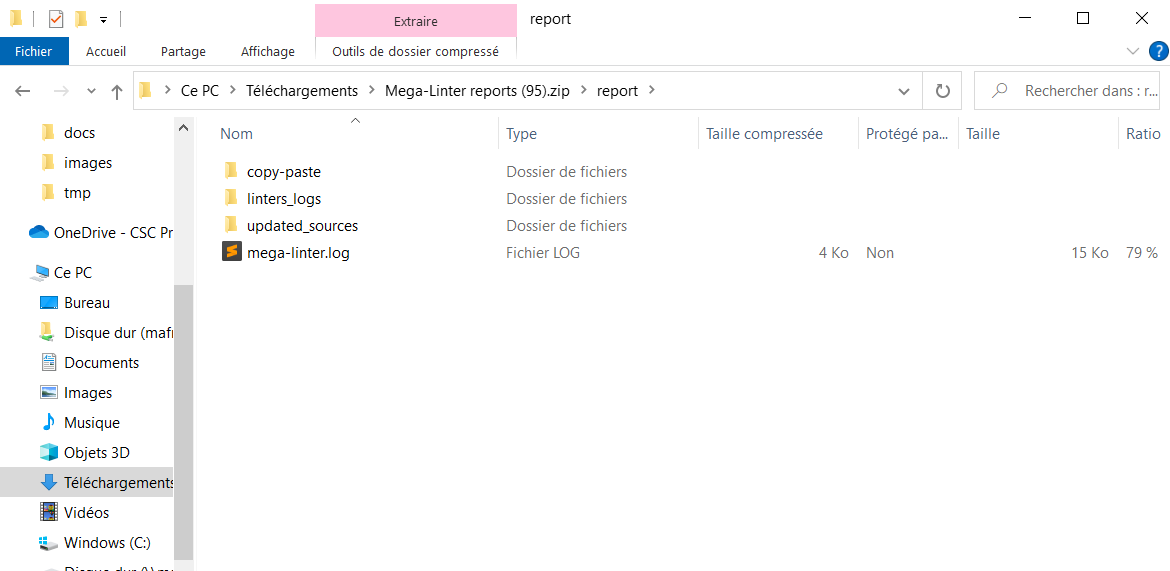Click the Objets 3D cube icon
This screenshot has height=571, width=1170.
pos(48,452)
